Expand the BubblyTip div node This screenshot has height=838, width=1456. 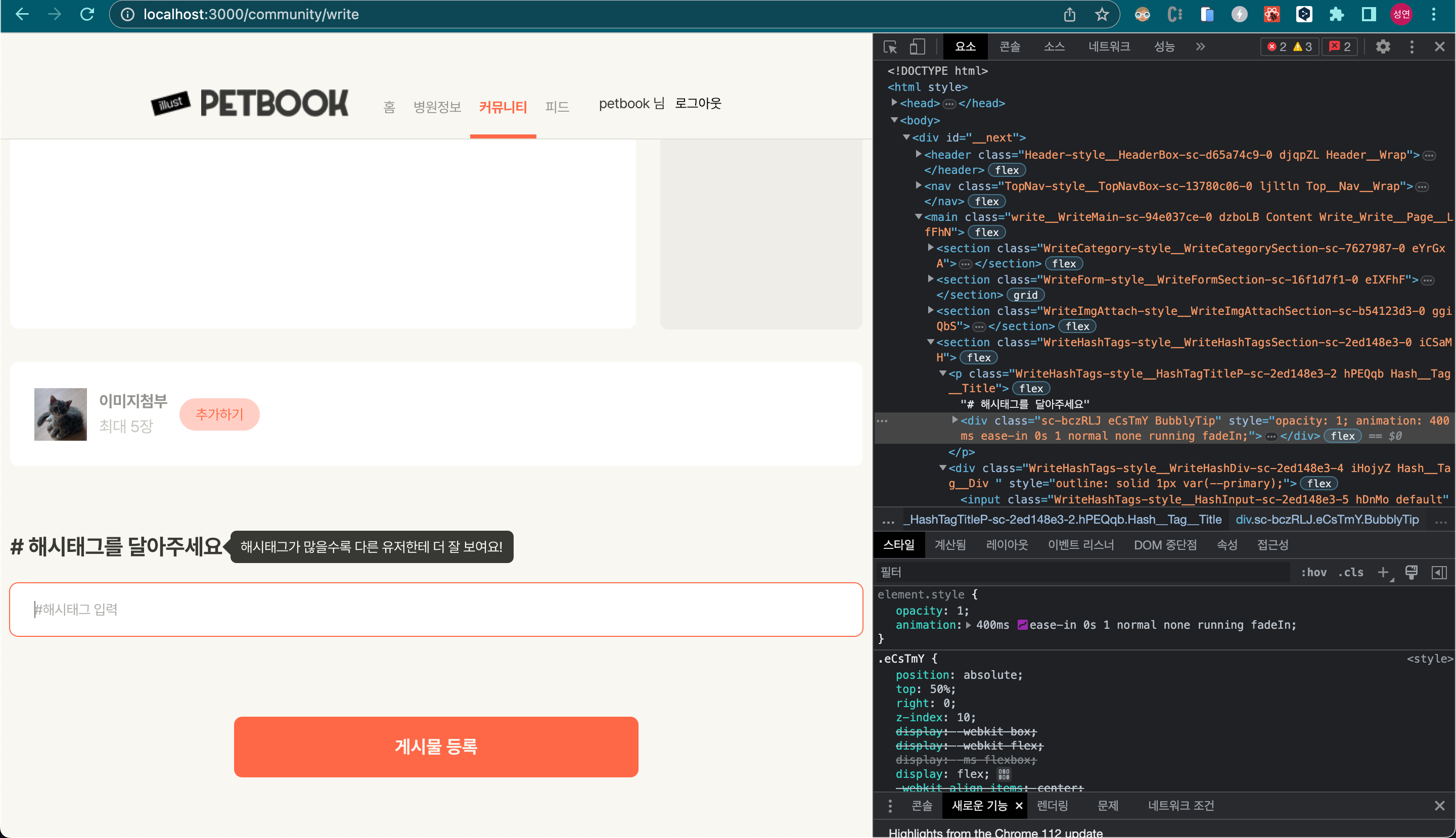(x=954, y=420)
